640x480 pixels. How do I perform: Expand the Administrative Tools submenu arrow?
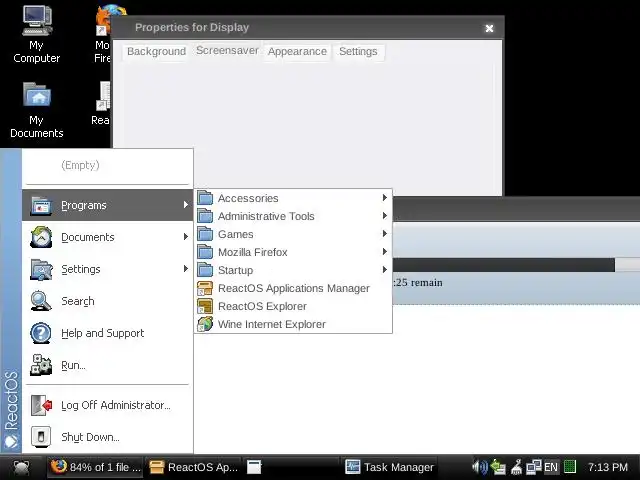tap(384, 216)
